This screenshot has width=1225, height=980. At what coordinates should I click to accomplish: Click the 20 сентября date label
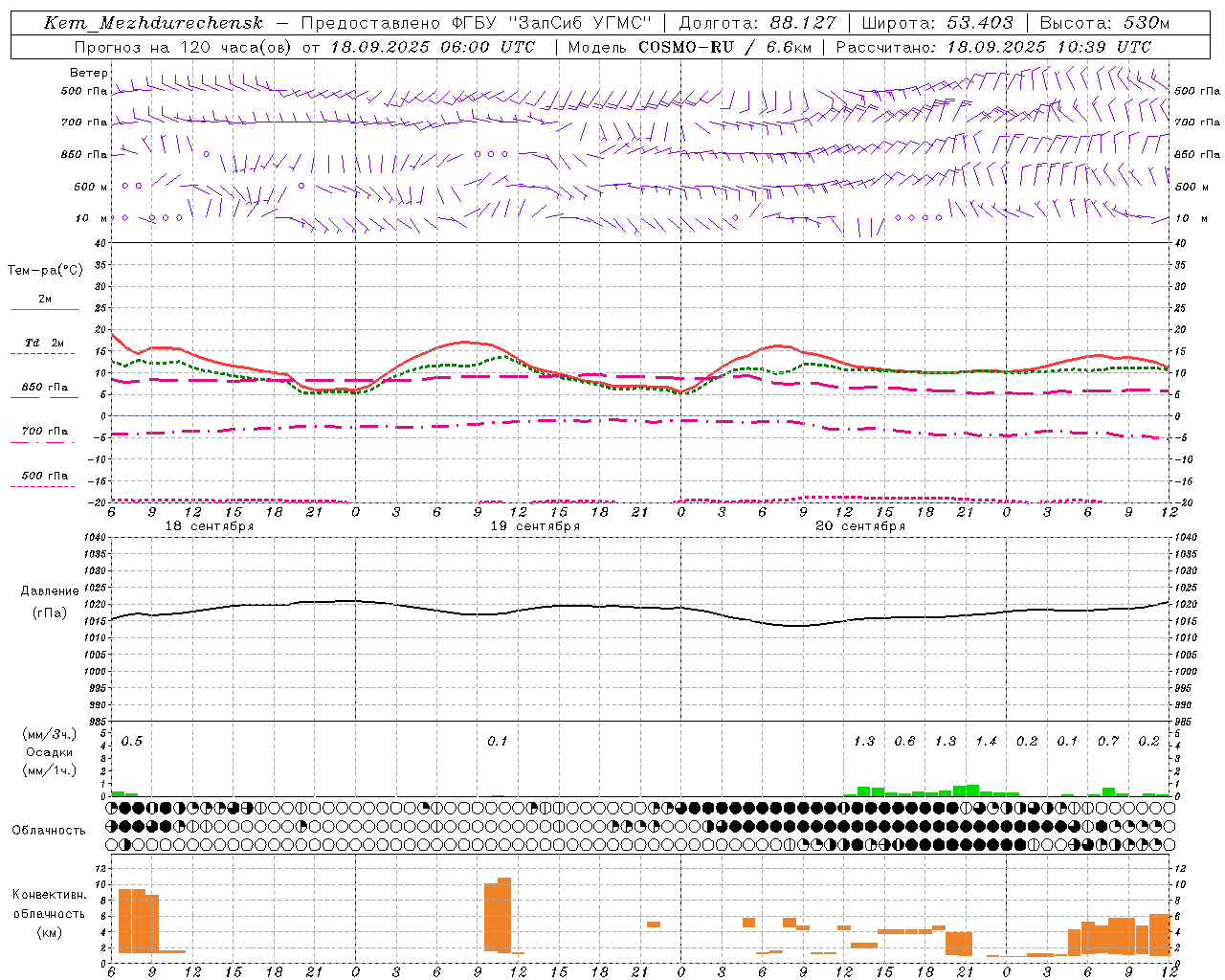click(x=859, y=526)
